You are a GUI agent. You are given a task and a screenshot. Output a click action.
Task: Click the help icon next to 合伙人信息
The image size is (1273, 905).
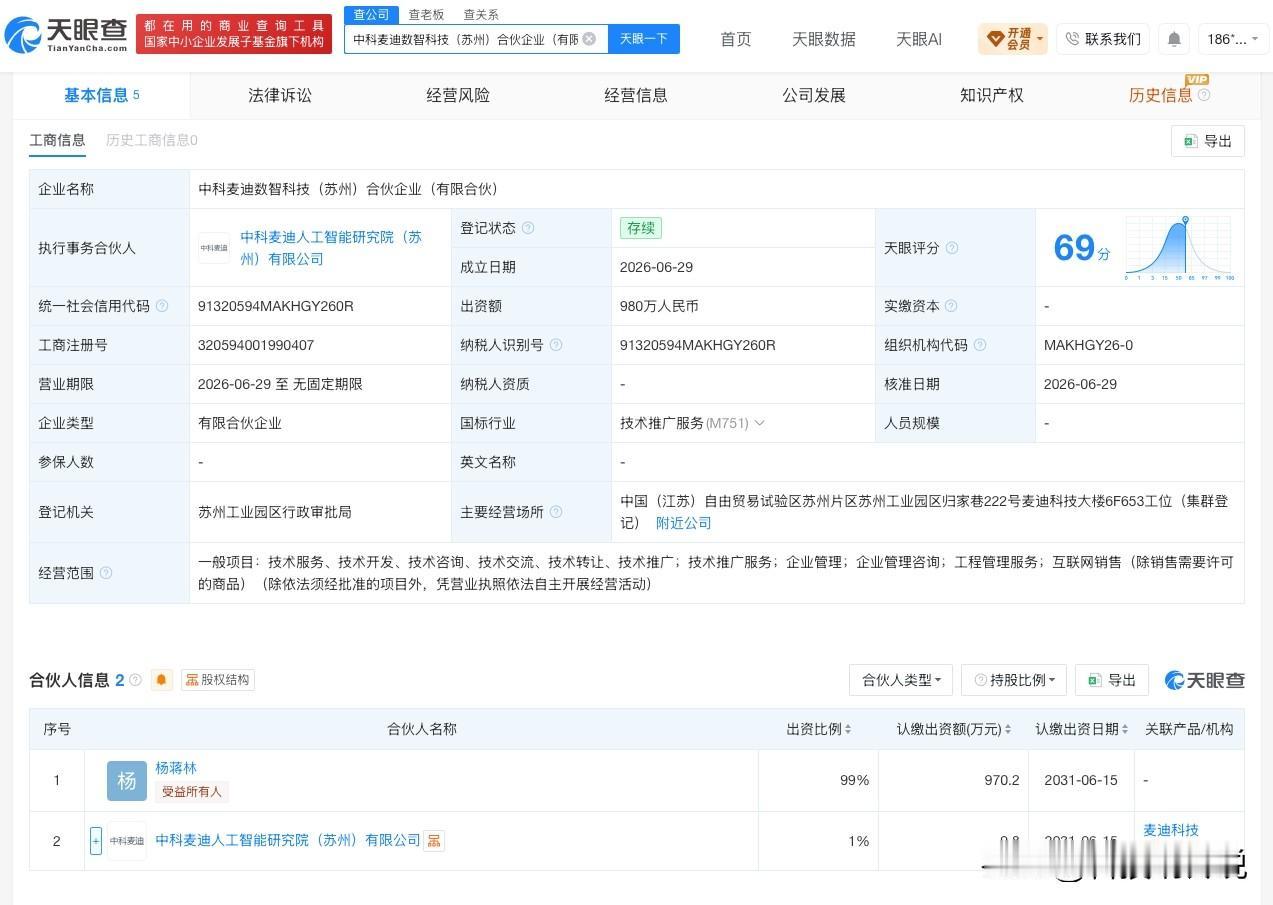[x=136, y=680]
